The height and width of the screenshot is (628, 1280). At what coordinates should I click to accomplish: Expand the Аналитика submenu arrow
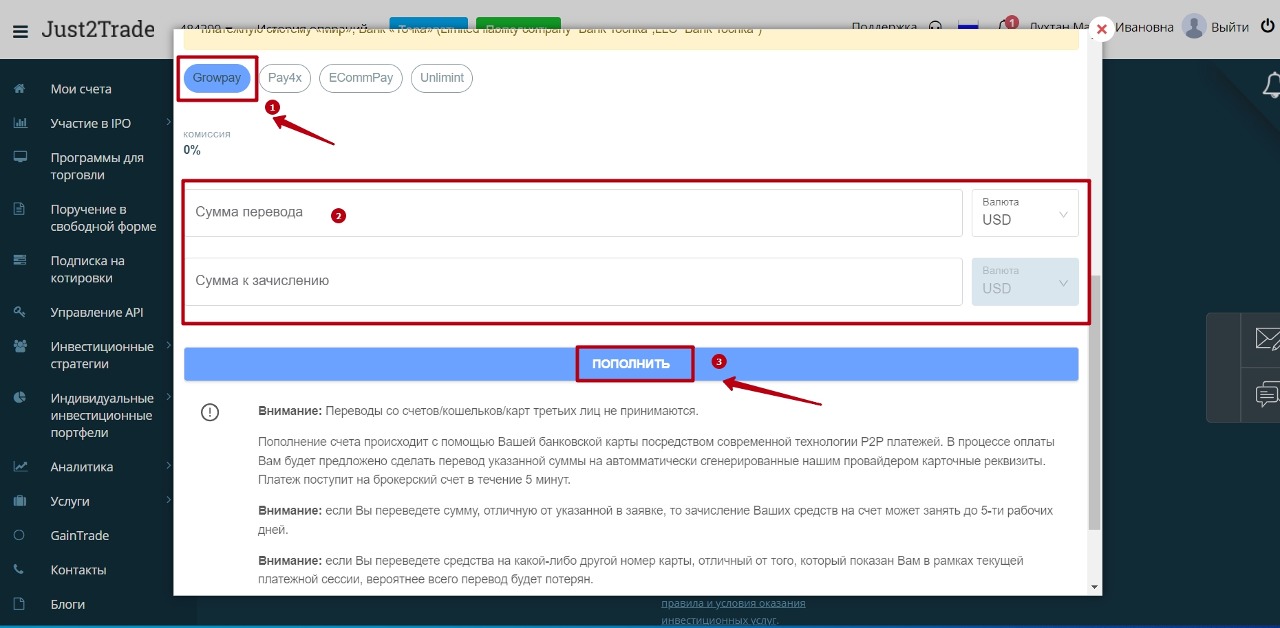(168, 467)
